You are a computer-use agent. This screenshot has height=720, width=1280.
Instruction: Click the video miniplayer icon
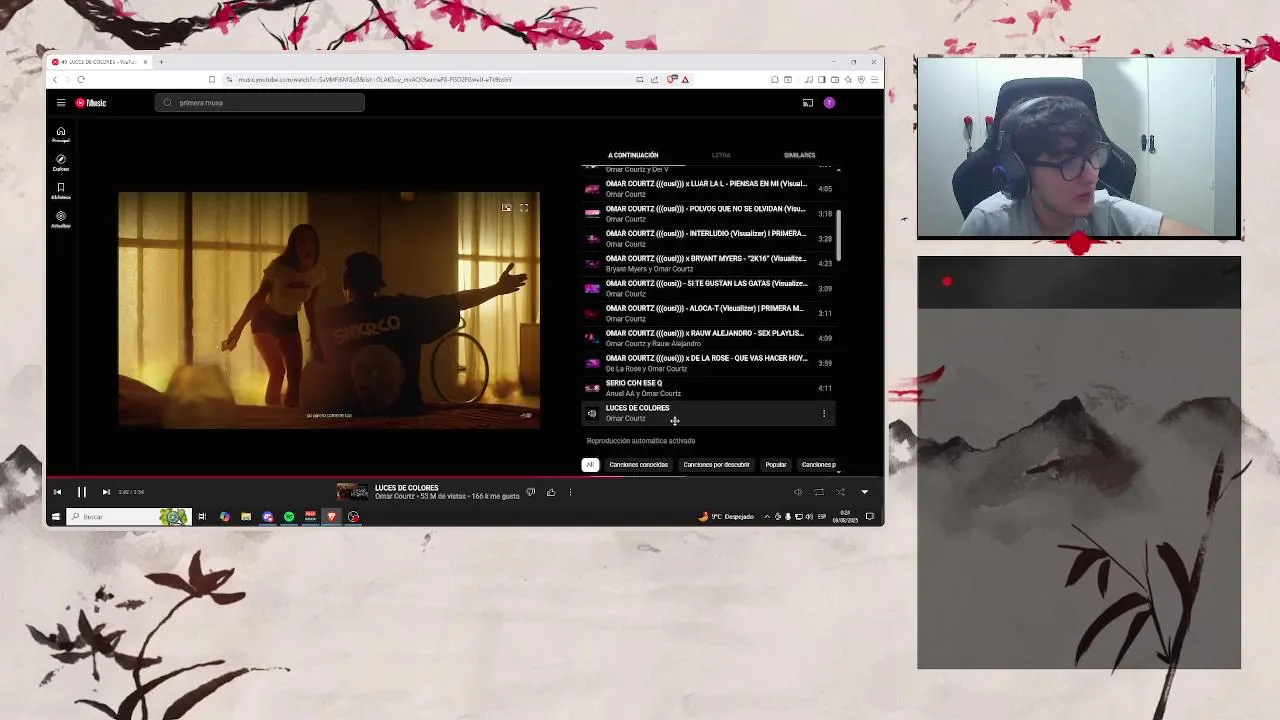point(506,208)
